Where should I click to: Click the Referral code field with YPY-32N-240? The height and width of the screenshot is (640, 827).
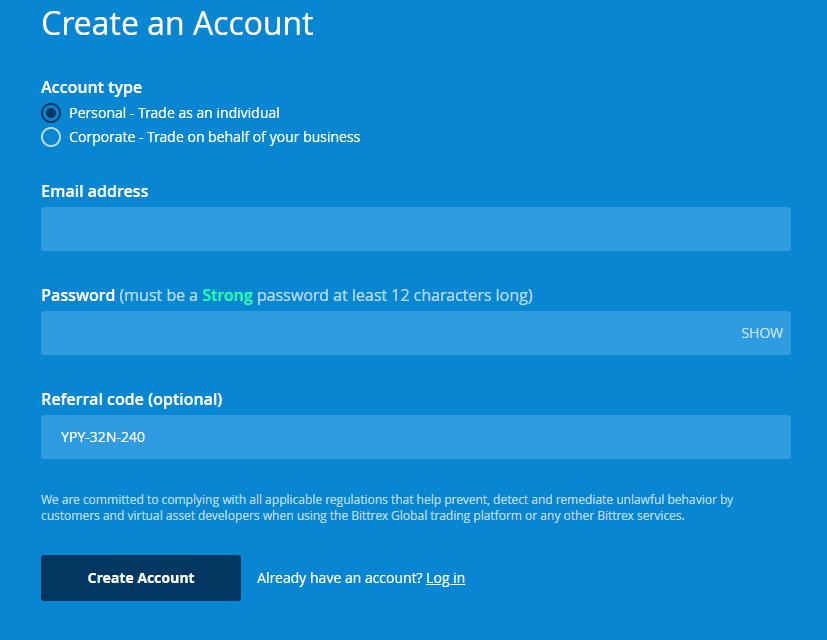pos(416,437)
